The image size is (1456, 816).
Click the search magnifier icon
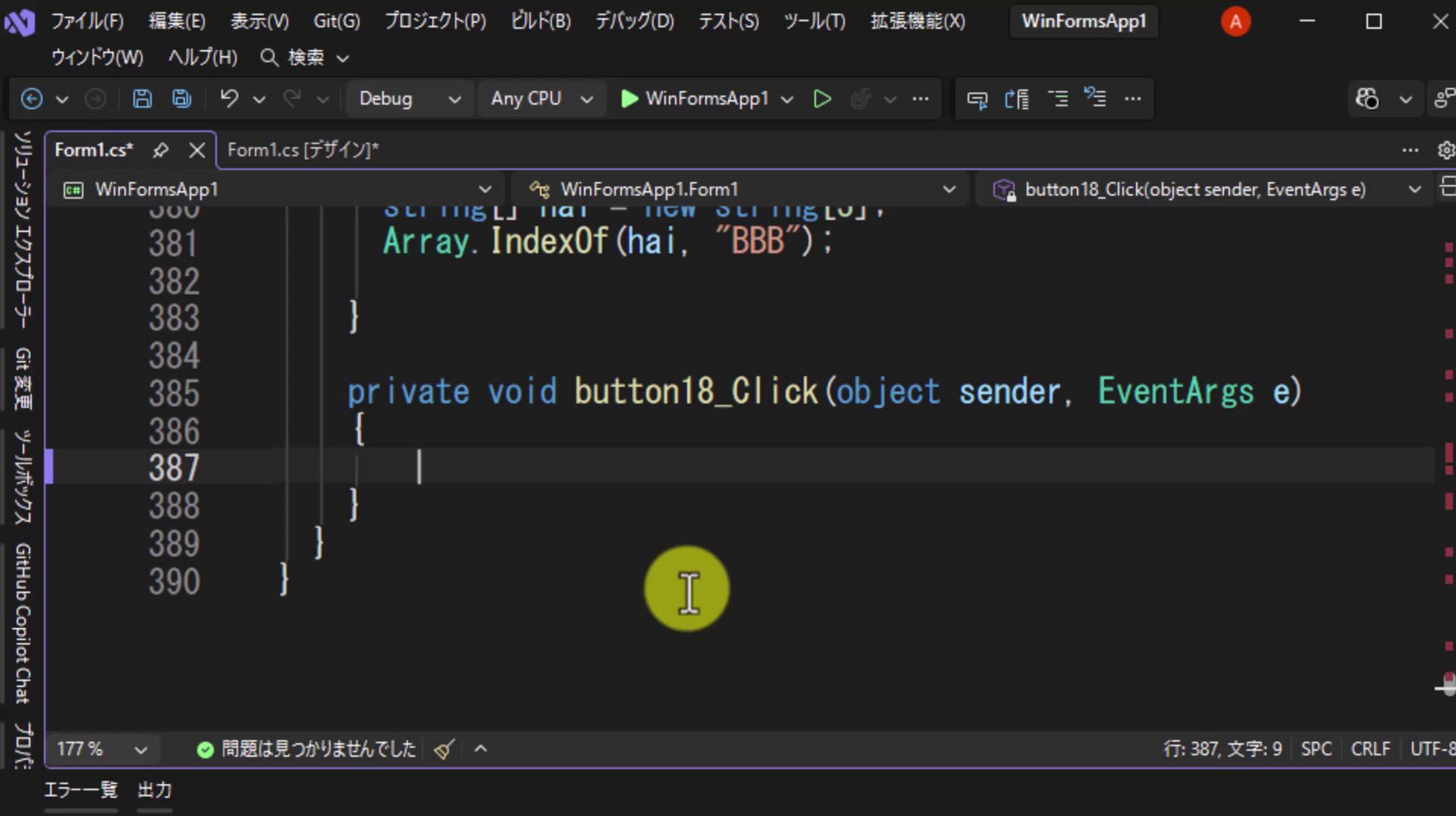pos(268,58)
